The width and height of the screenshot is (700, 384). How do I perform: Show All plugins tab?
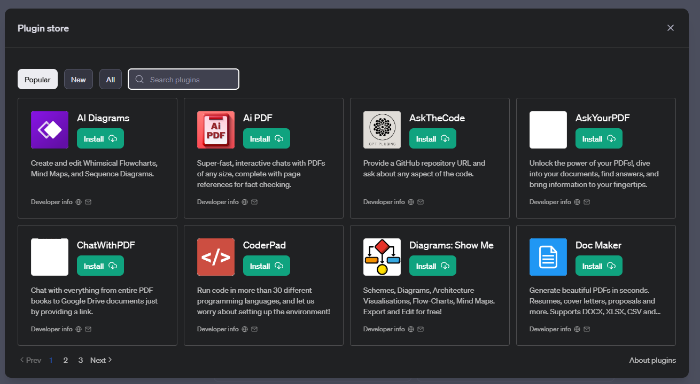110,79
